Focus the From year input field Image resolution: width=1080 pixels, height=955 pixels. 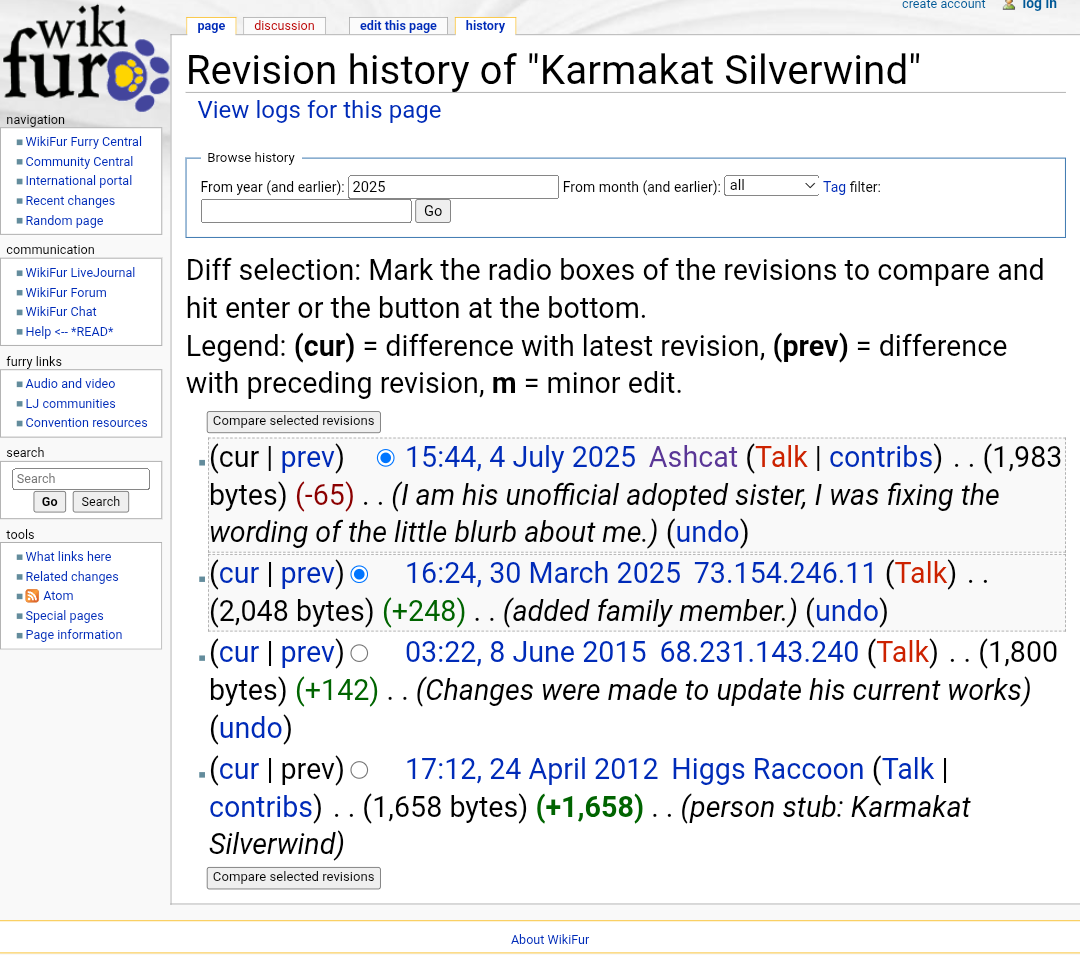point(453,187)
